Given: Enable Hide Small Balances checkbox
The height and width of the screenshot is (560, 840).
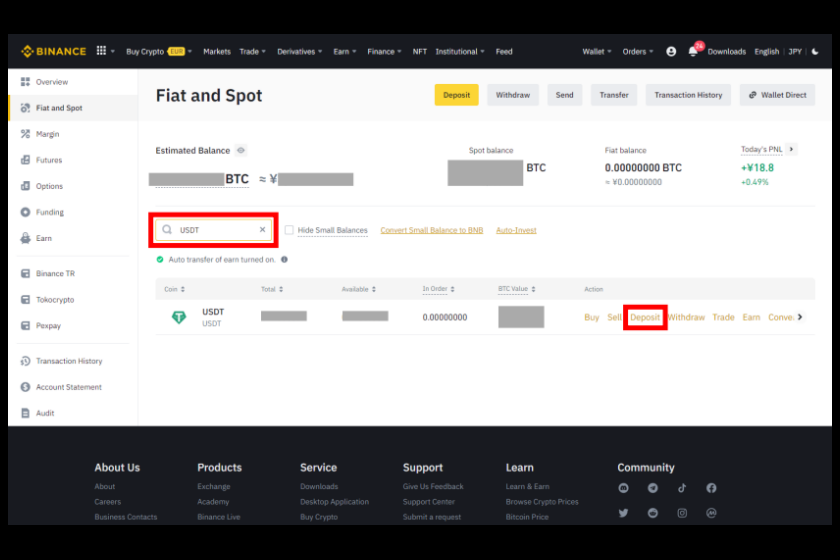Looking at the screenshot, I should [289, 230].
